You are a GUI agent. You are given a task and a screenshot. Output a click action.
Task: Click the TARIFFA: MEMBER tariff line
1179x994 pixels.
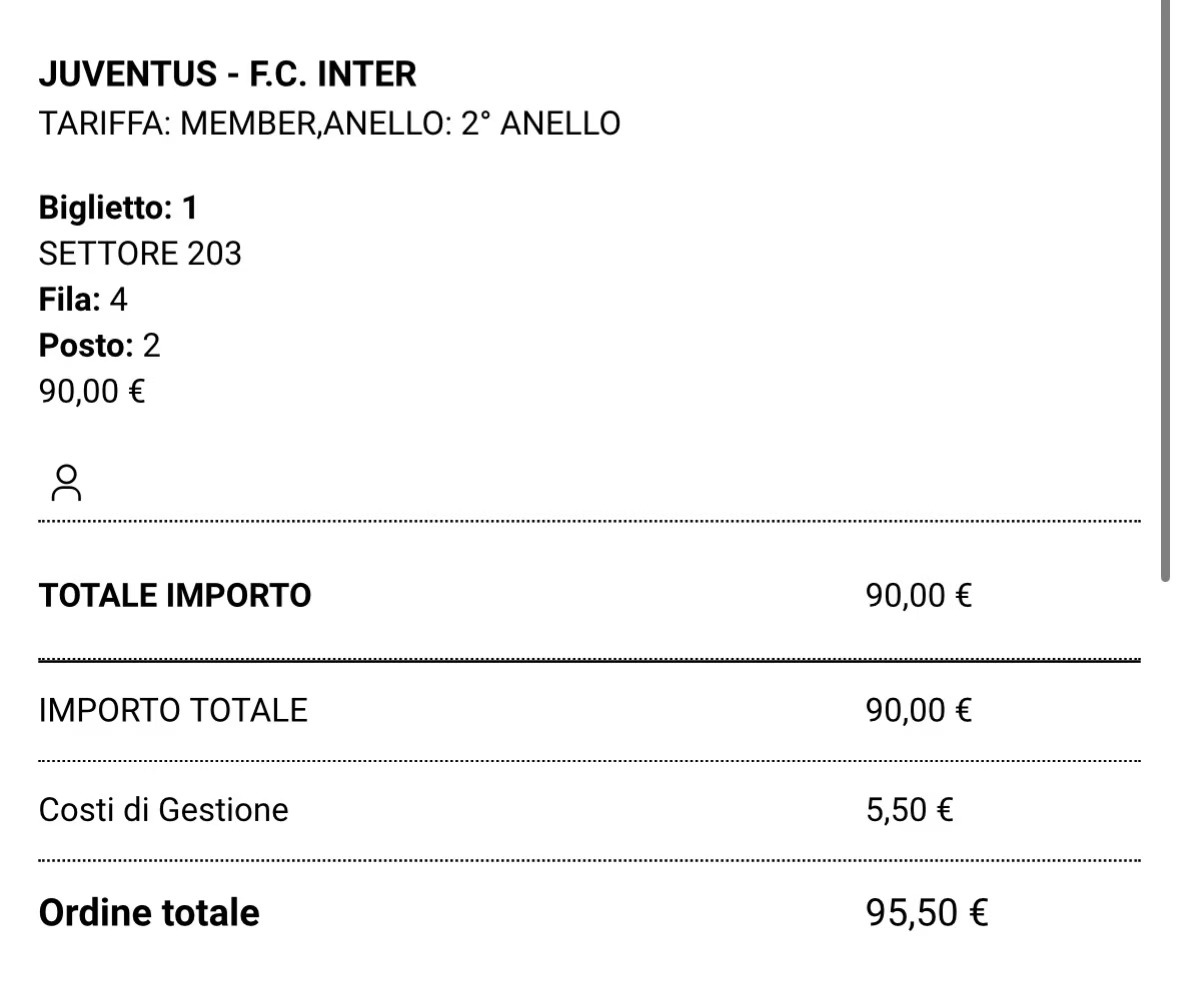tap(329, 123)
